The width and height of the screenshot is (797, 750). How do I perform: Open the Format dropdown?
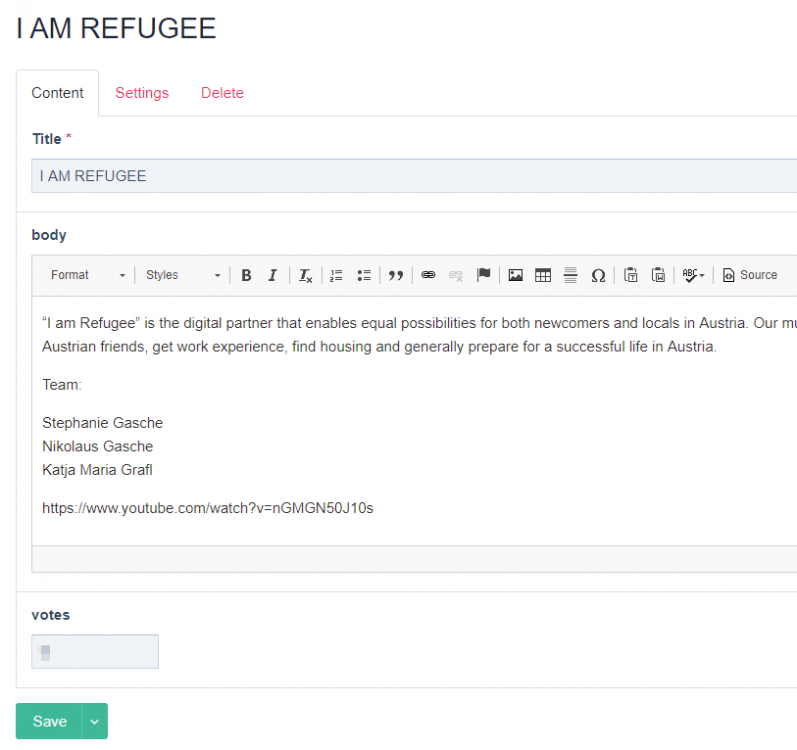[87, 275]
